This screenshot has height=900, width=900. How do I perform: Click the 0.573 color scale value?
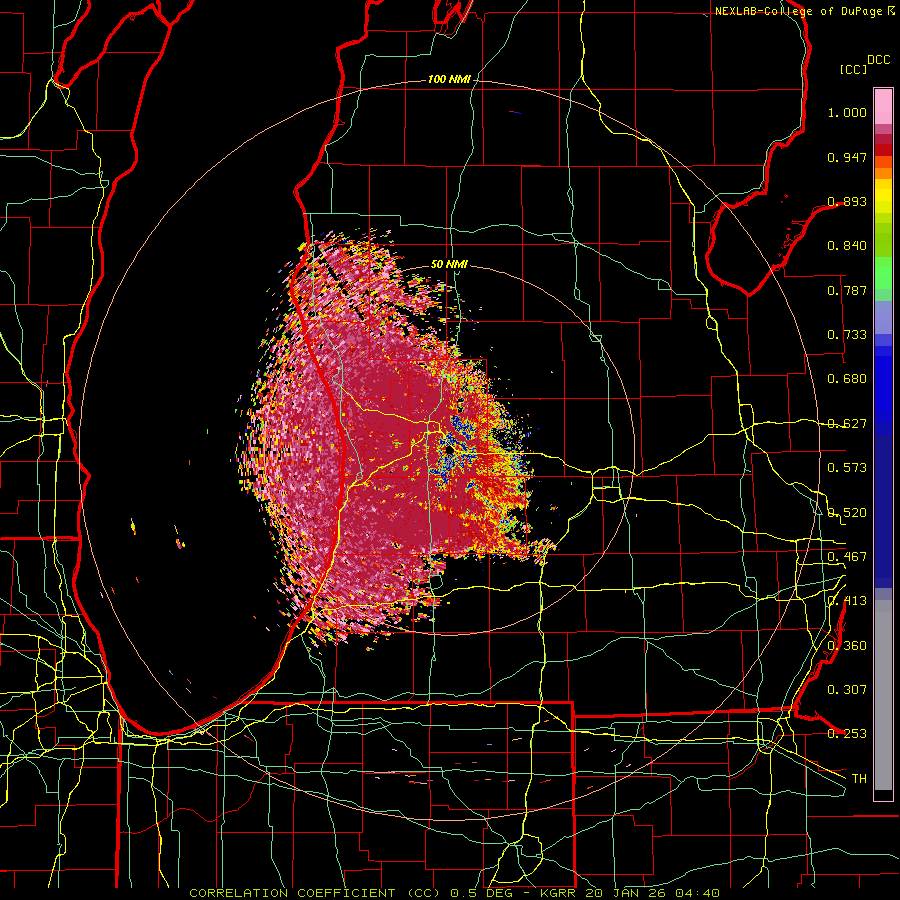847,468
